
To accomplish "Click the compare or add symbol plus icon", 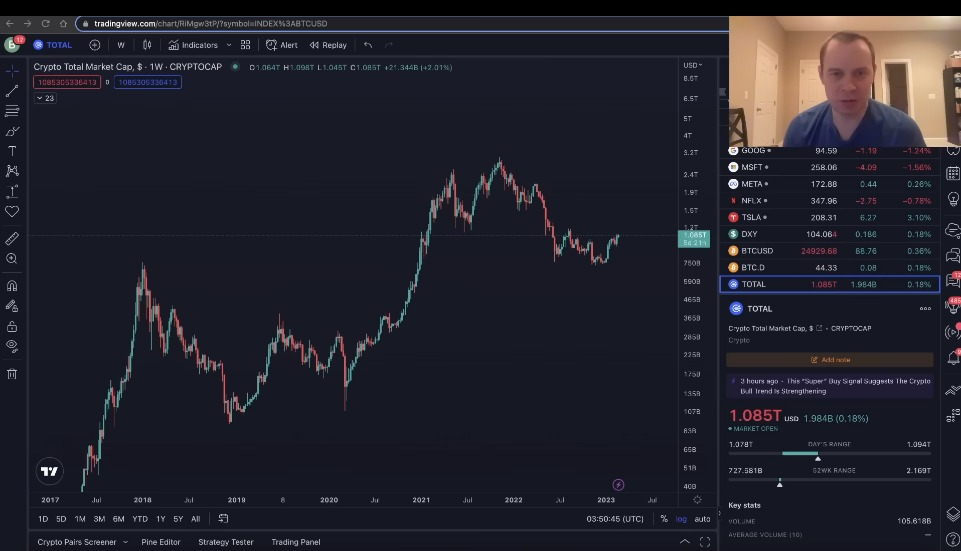I will coord(94,45).
